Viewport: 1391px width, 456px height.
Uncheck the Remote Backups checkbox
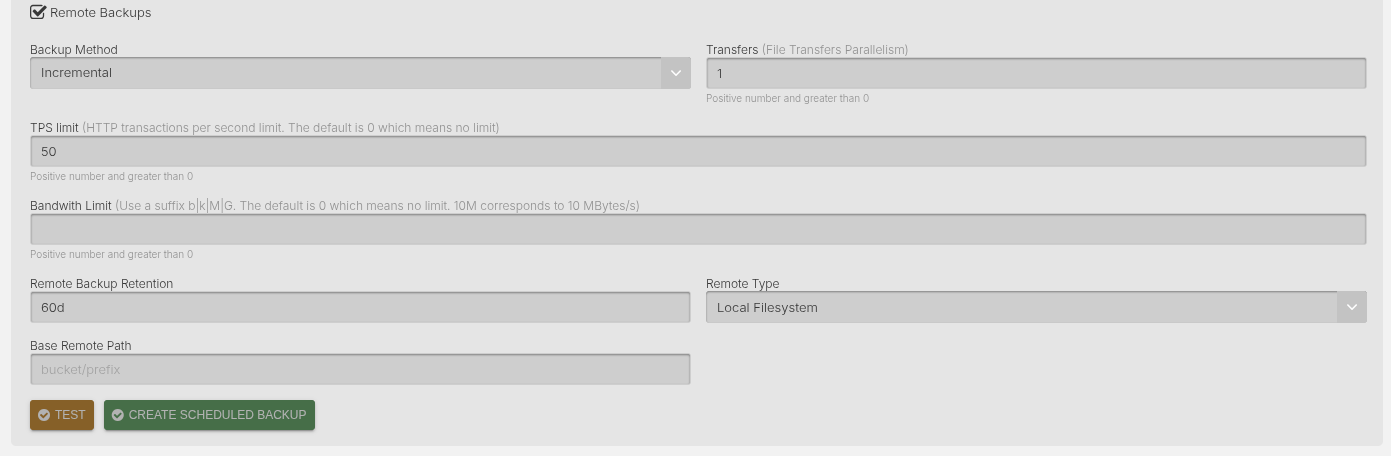pos(38,13)
